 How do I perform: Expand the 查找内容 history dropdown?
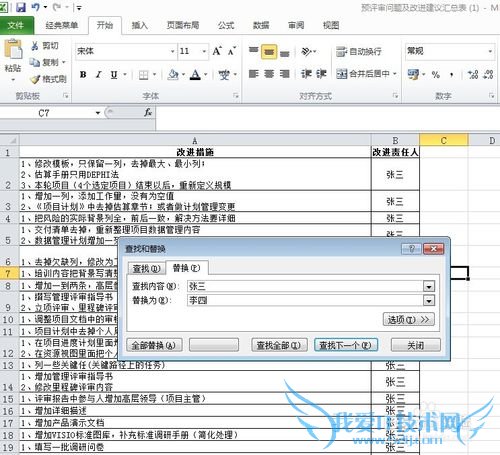[429, 286]
